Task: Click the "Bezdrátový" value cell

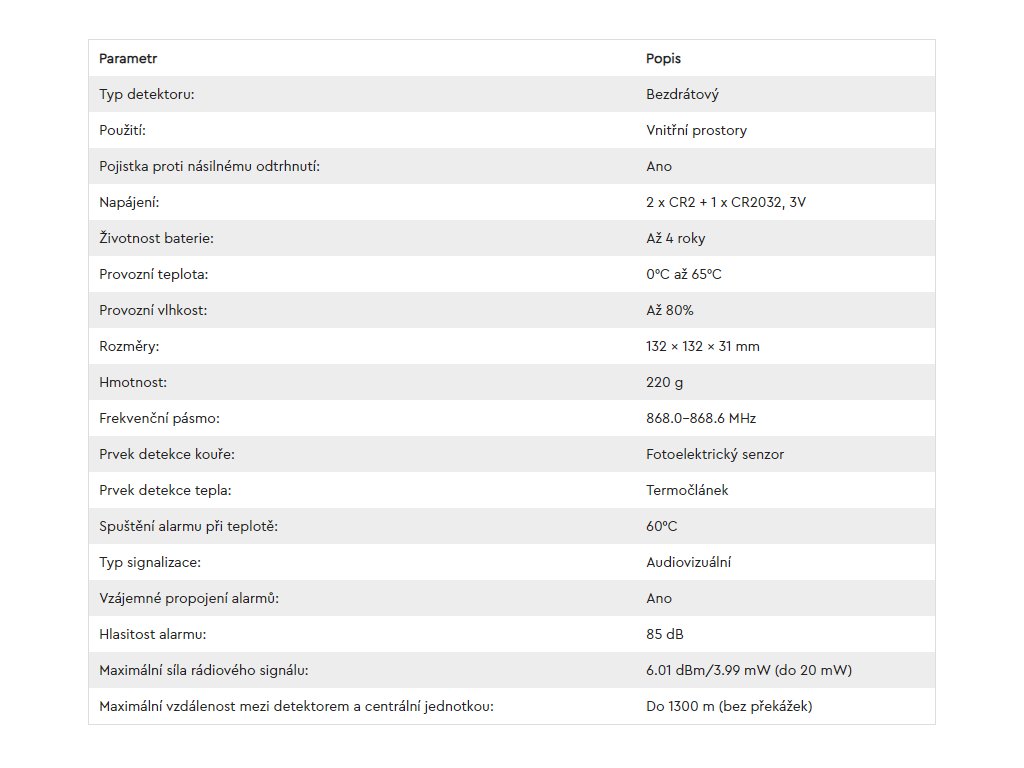Action: 682,94
